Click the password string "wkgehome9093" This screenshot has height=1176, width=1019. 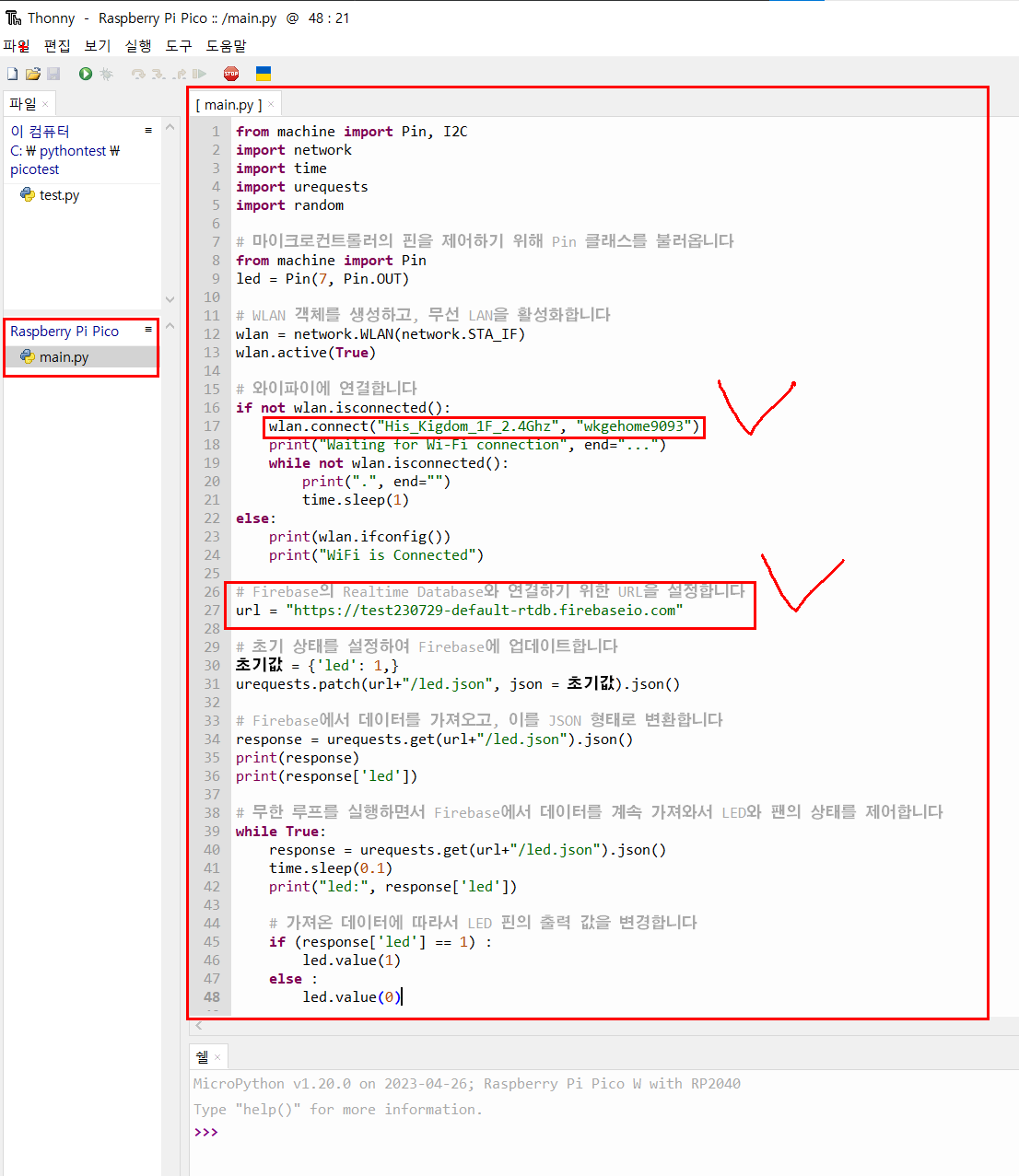tap(634, 426)
